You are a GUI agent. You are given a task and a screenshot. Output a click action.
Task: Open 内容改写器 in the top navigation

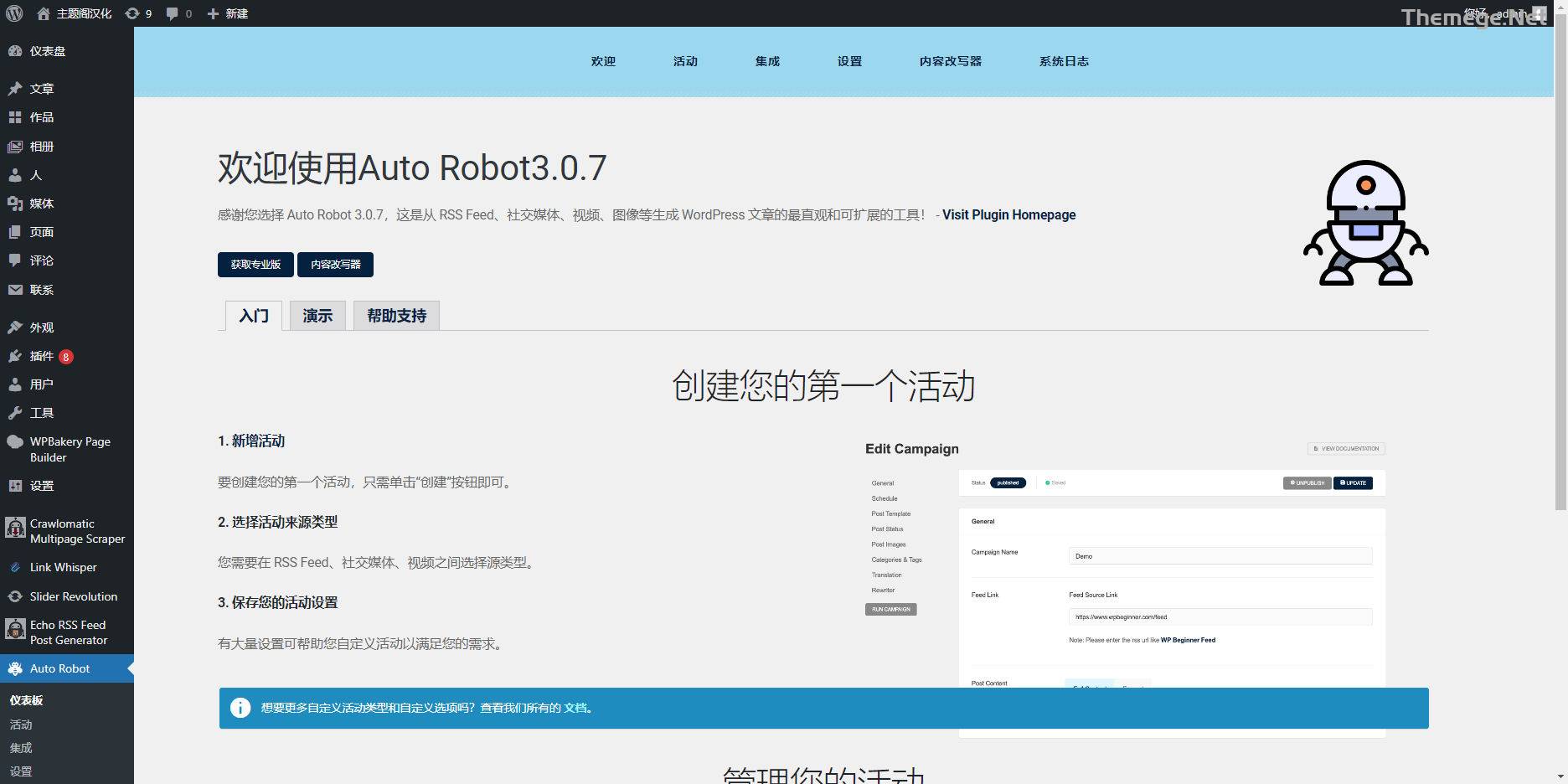(x=950, y=61)
